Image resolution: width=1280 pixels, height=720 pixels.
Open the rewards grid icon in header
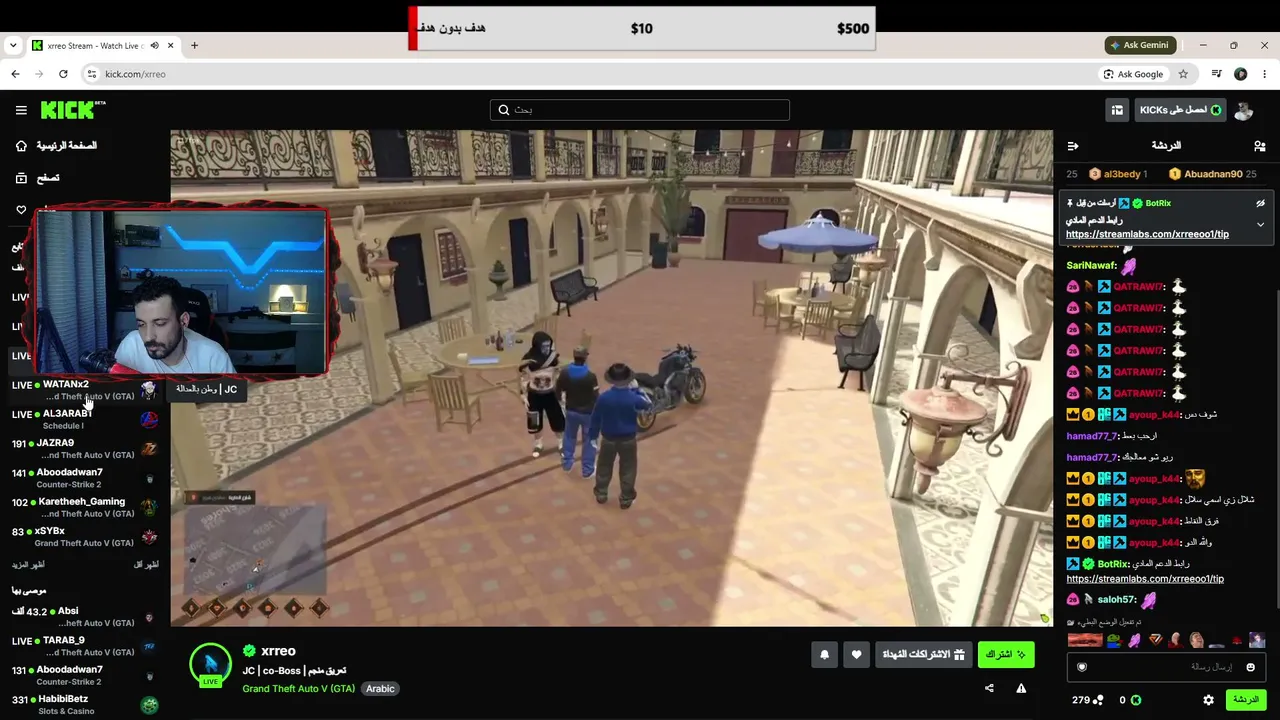coord(1117,110)
